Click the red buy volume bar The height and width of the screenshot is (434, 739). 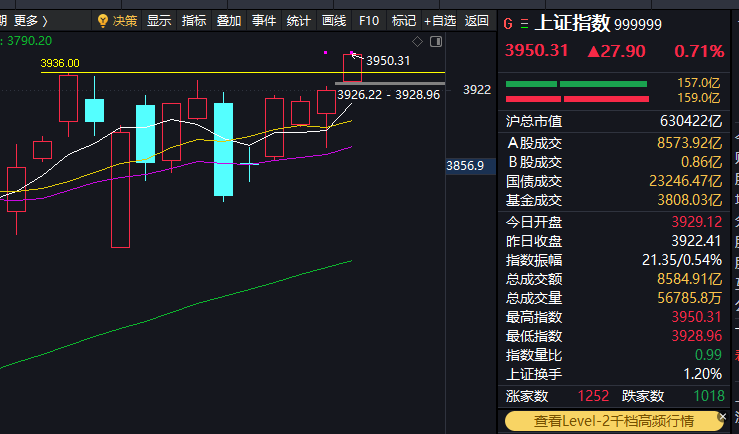pos(577,99)
